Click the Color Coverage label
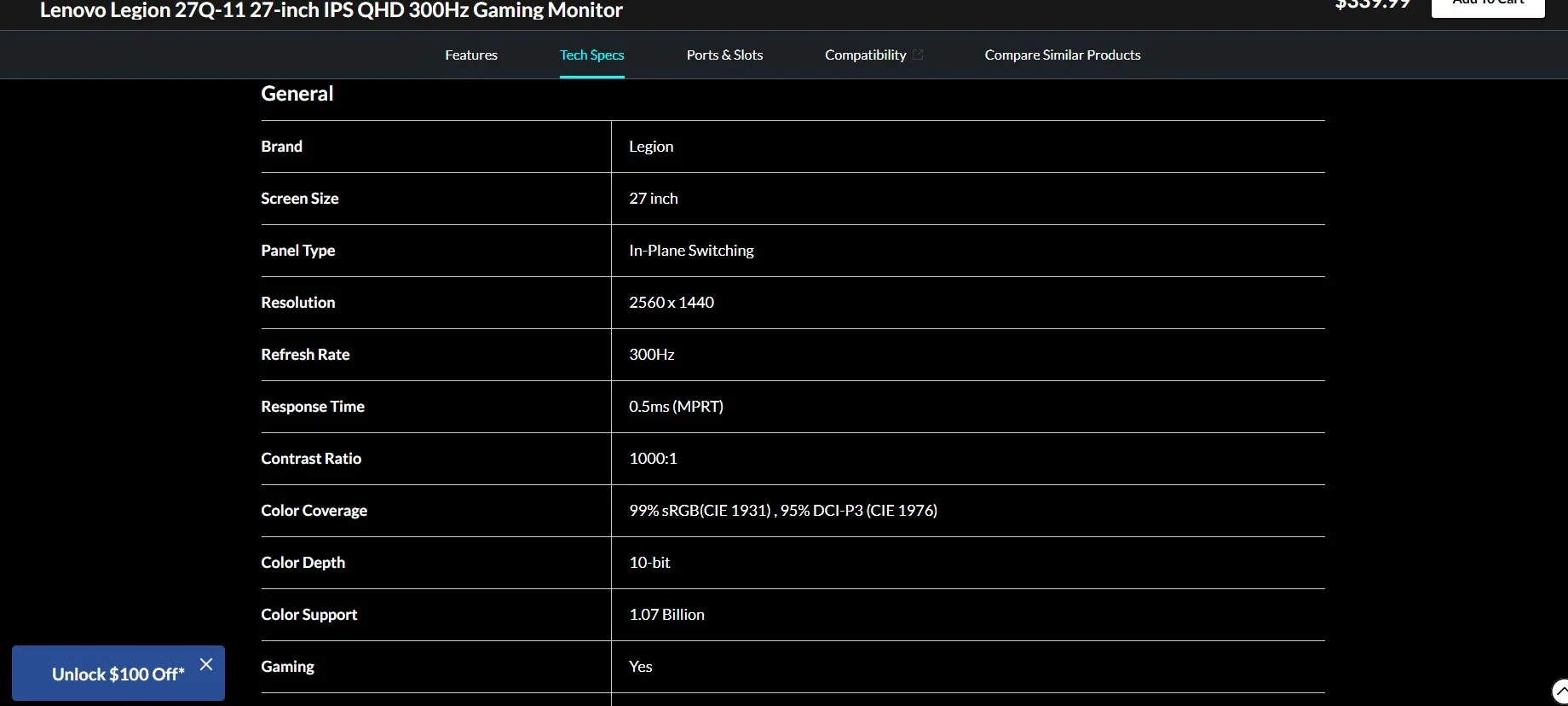Viewport: 1568px width, 706px height. tap(314, 511)
